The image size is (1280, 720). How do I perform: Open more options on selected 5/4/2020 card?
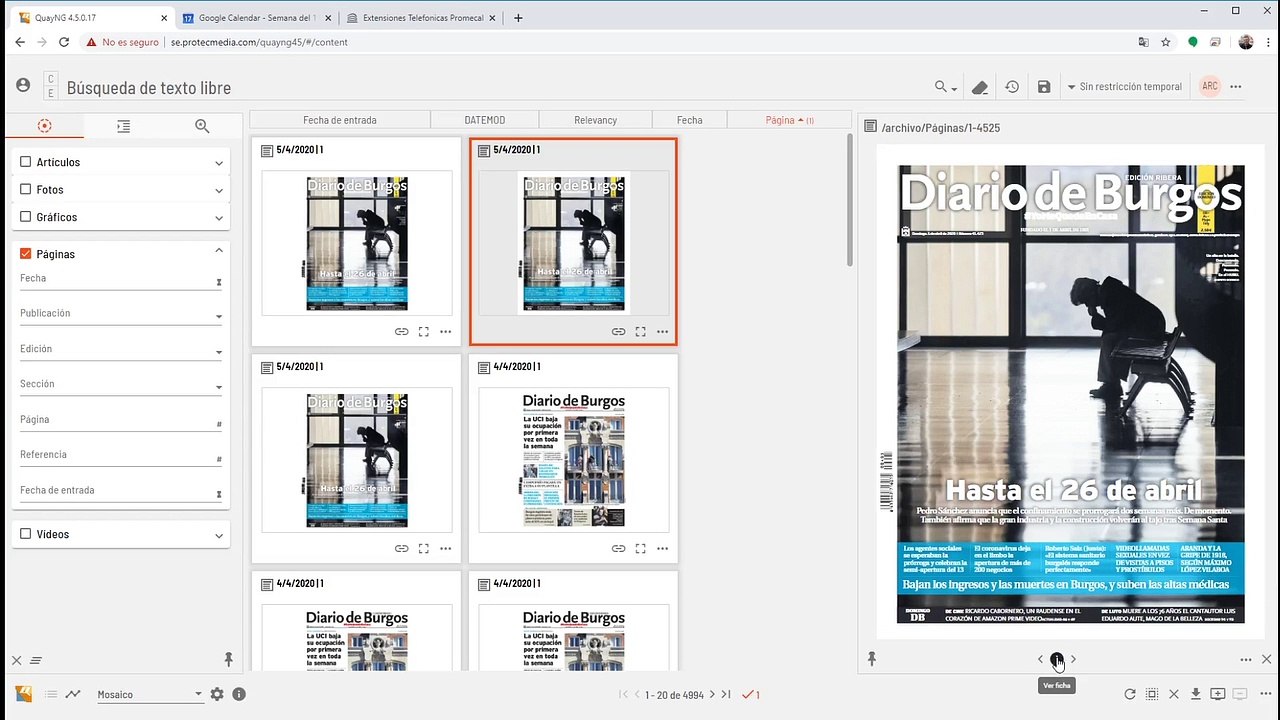pos(663,332)
